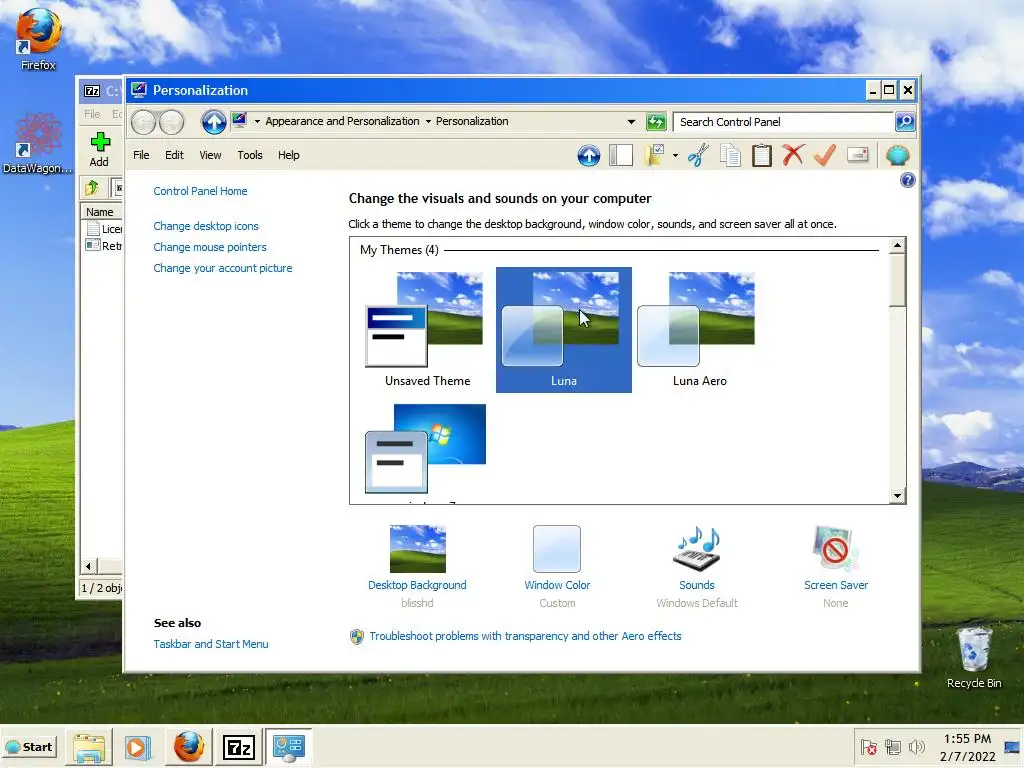This screenshot has height=768, width=1024.
Task: Open the folder options toolbar icon
Action: pyautogui.click(x=654, y=155)
